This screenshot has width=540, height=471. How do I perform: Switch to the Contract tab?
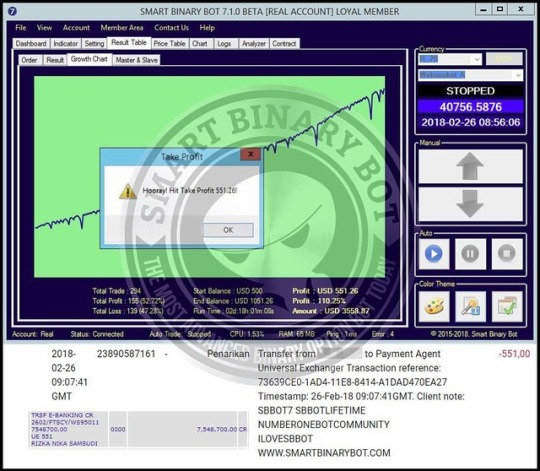tap(284, 44)
